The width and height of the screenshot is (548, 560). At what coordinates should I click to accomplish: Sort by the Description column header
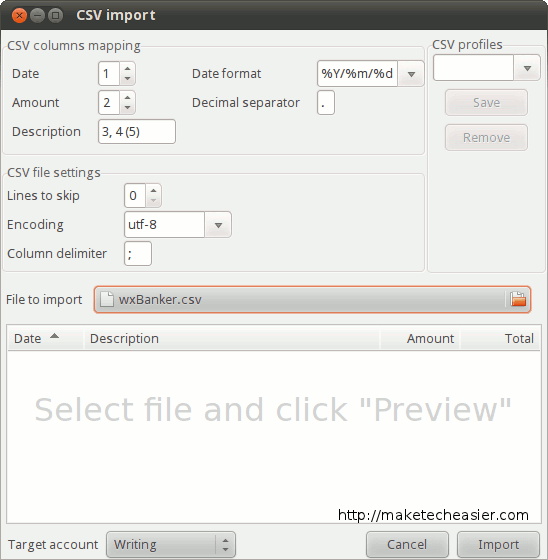[x=232, y=339]
